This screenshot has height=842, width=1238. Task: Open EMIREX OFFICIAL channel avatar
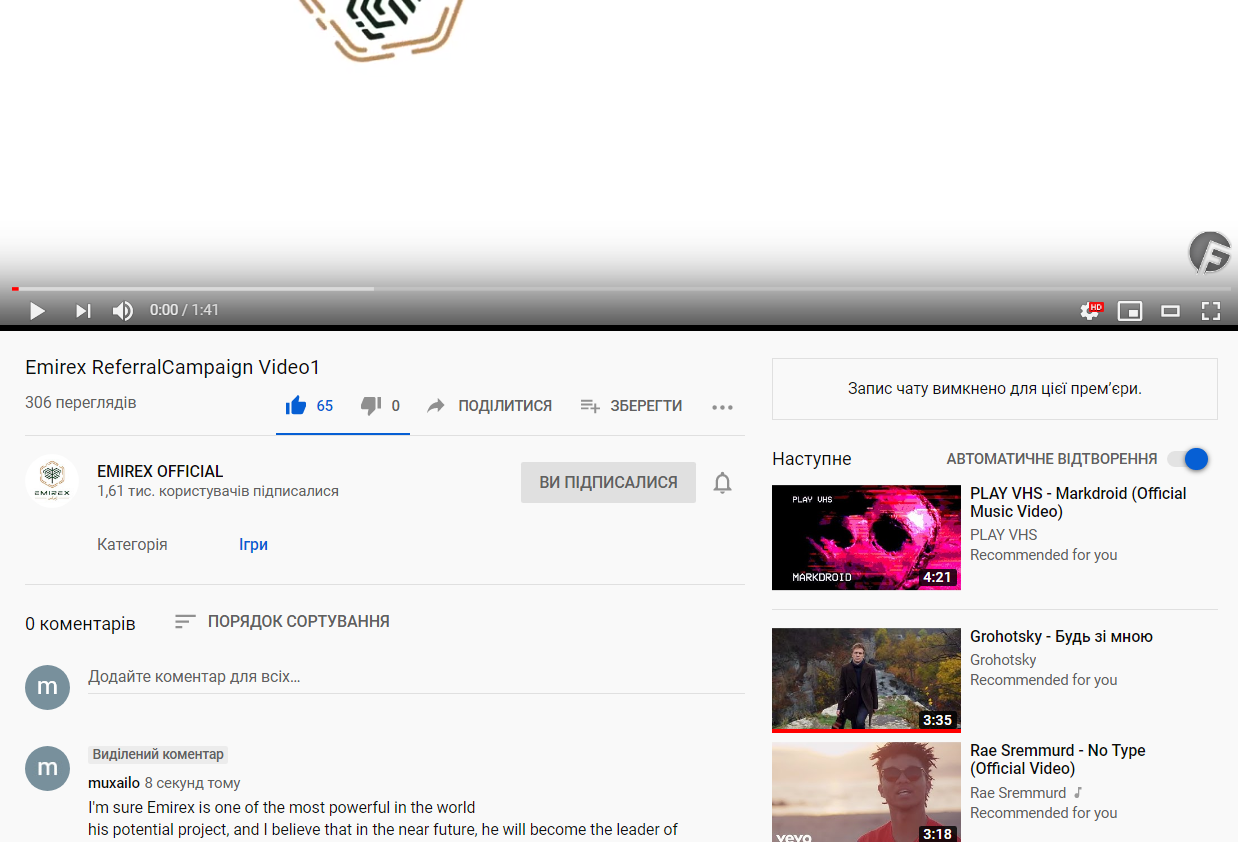[x=52, y=481]
